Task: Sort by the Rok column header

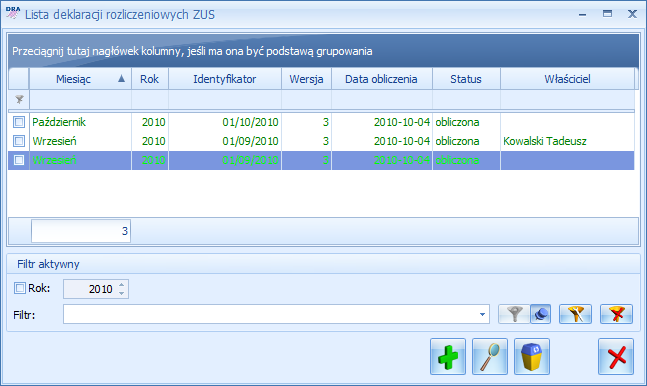Action: pos(150,79)
